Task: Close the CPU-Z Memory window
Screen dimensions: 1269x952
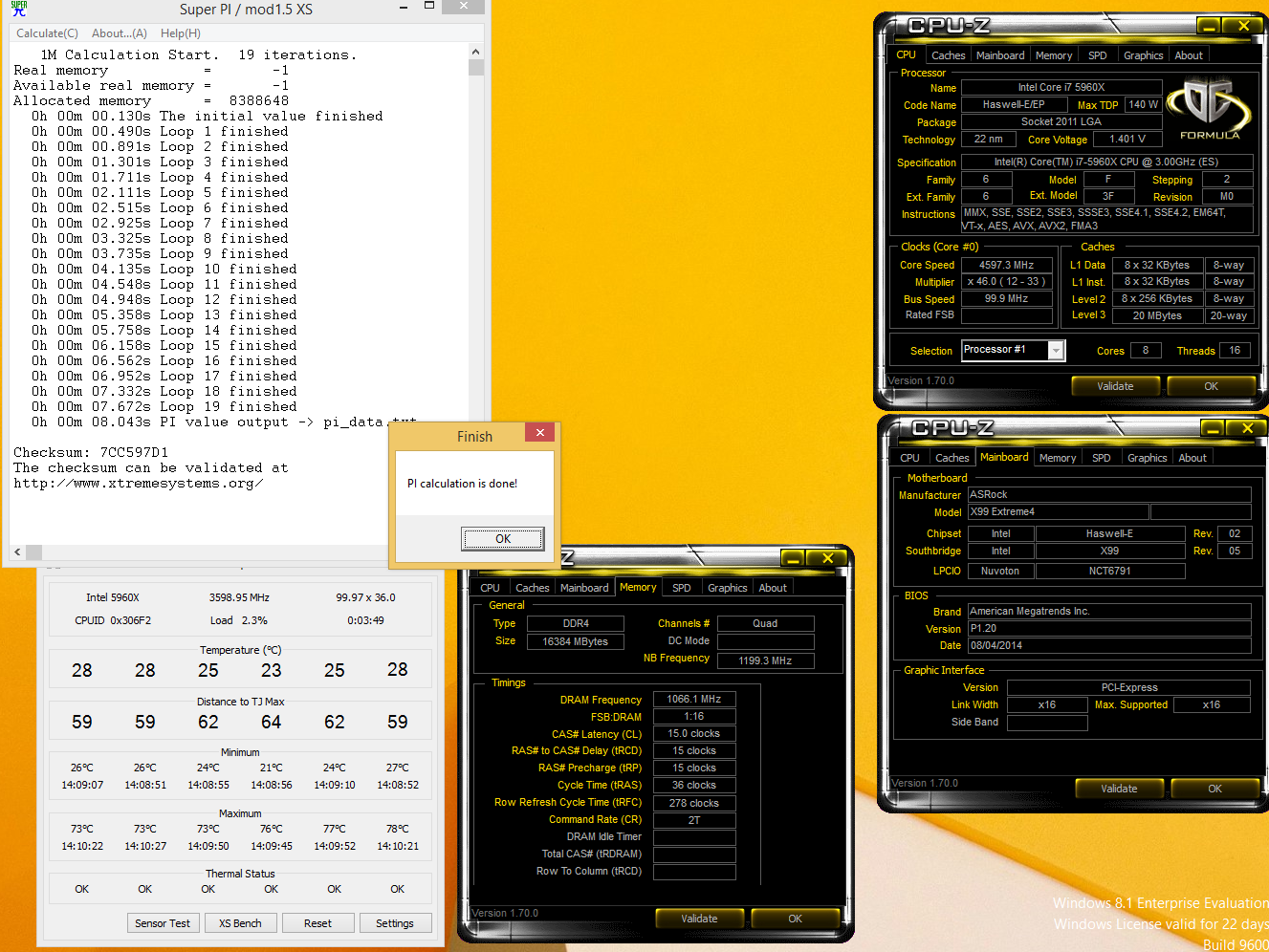Action: [827, 558]
